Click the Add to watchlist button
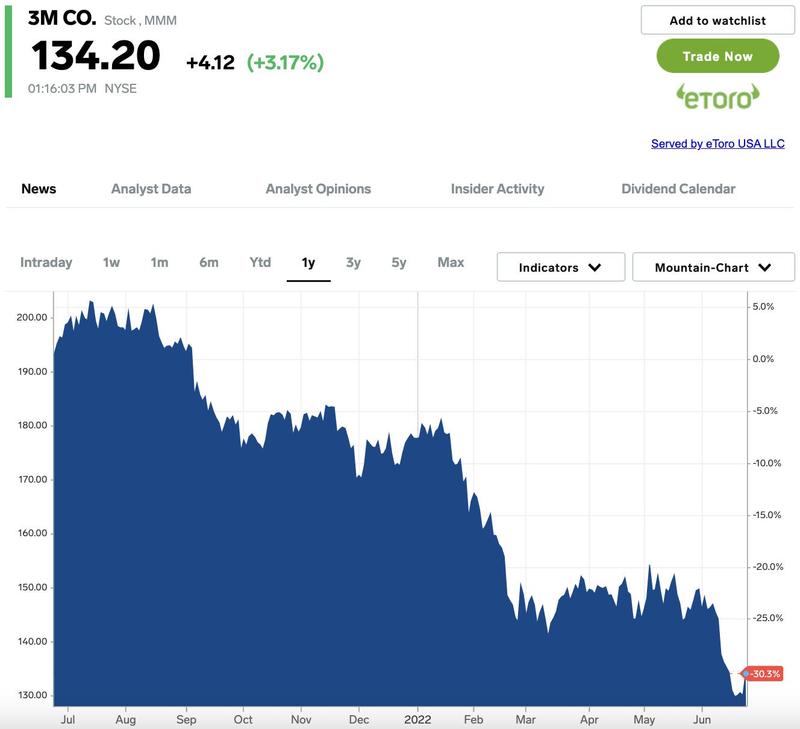 point(717,20)
